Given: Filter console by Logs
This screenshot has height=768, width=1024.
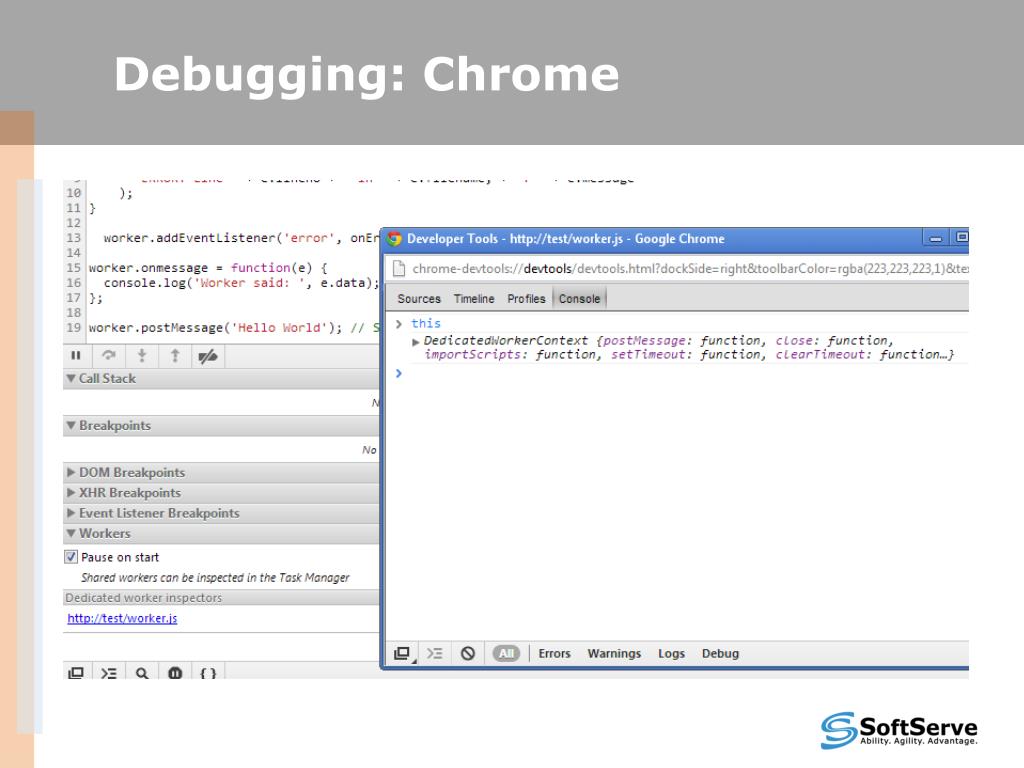Looking at the screenshot, I should 671,653.
